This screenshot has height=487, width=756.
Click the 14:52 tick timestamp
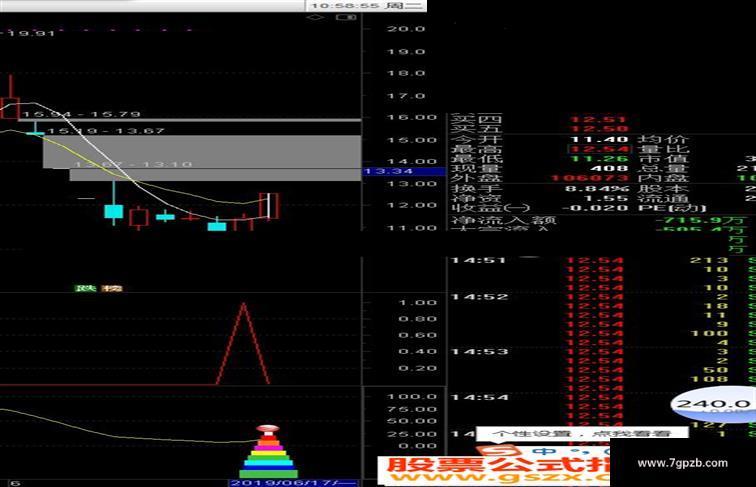(x=479, y=297)
